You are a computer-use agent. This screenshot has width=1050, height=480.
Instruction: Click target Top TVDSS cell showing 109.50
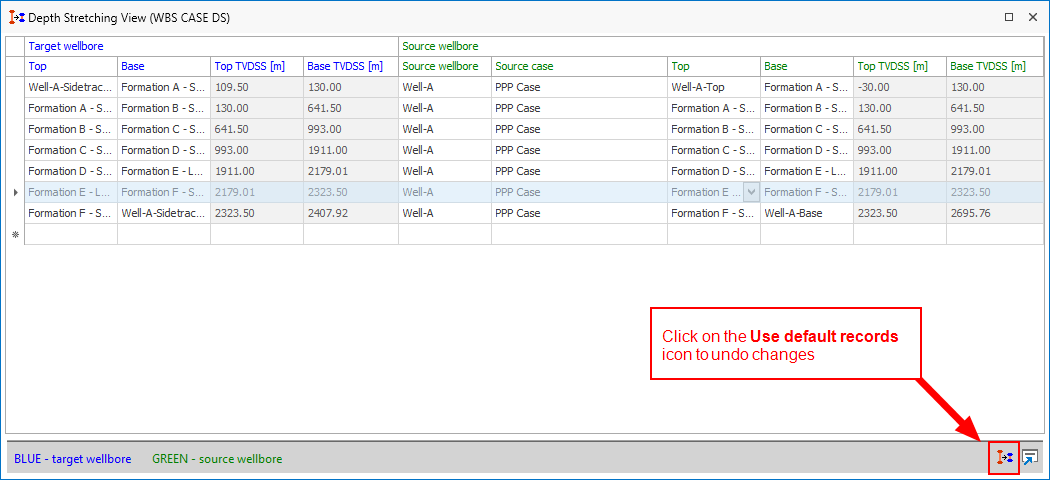coord(256,87)
